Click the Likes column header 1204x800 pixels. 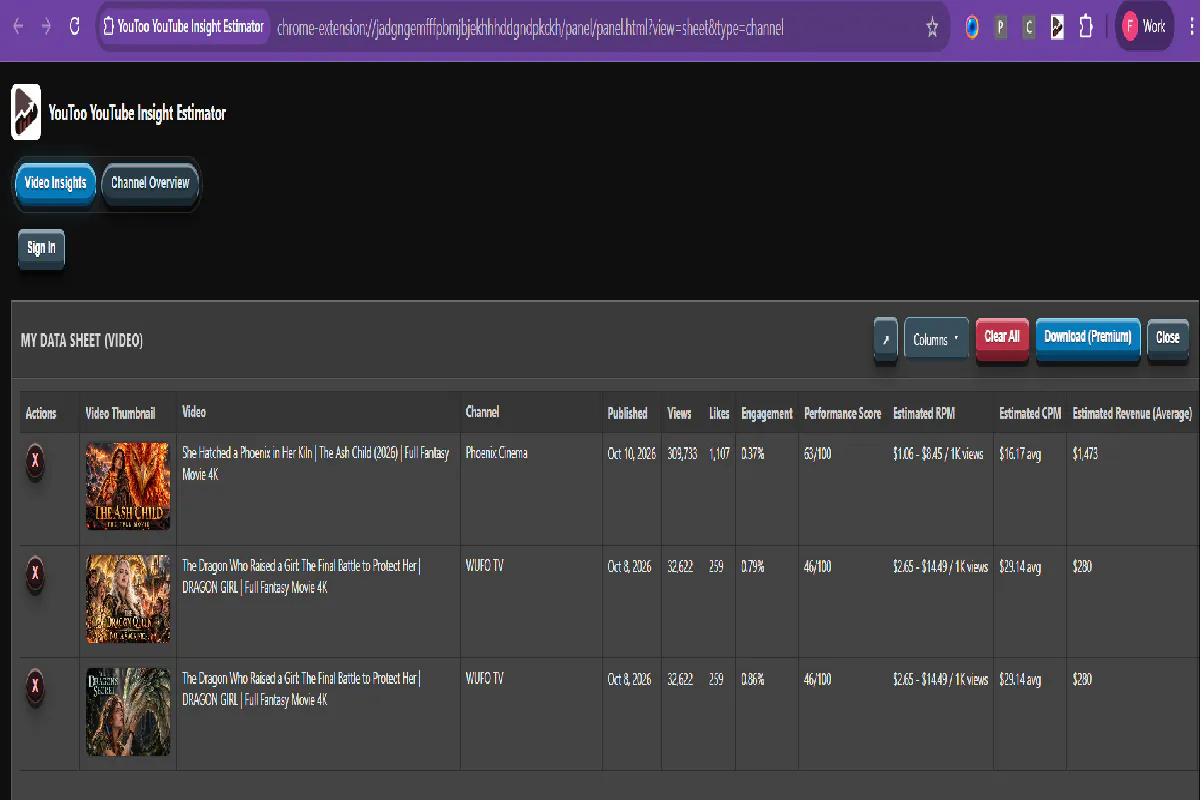click(x=719, y=413)
